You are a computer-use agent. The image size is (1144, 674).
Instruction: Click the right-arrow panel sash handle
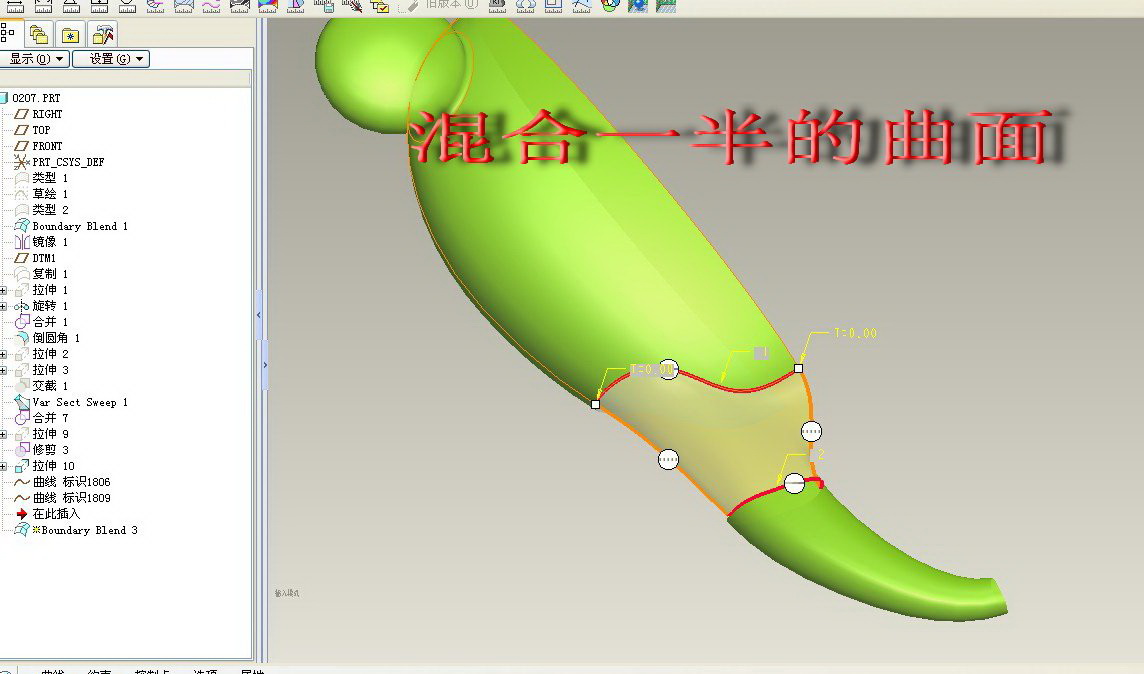(x=265, y=365)
